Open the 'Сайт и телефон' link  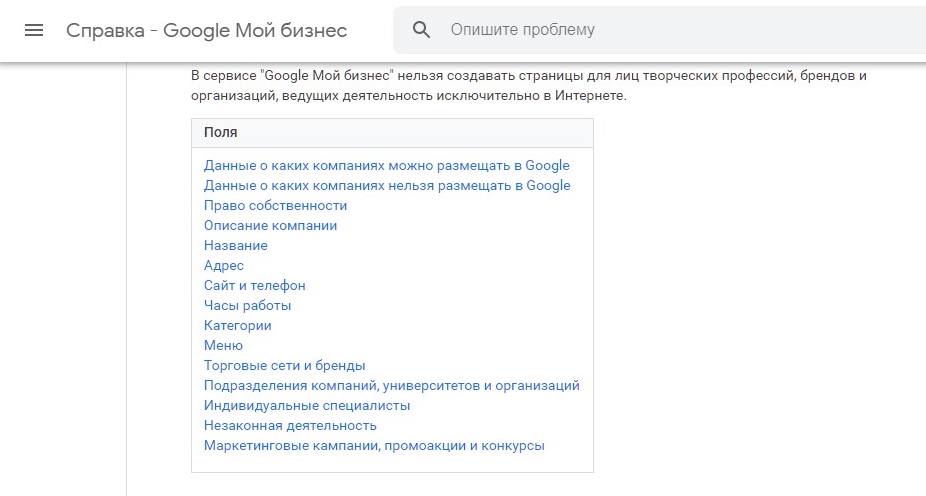coord(254,286)
